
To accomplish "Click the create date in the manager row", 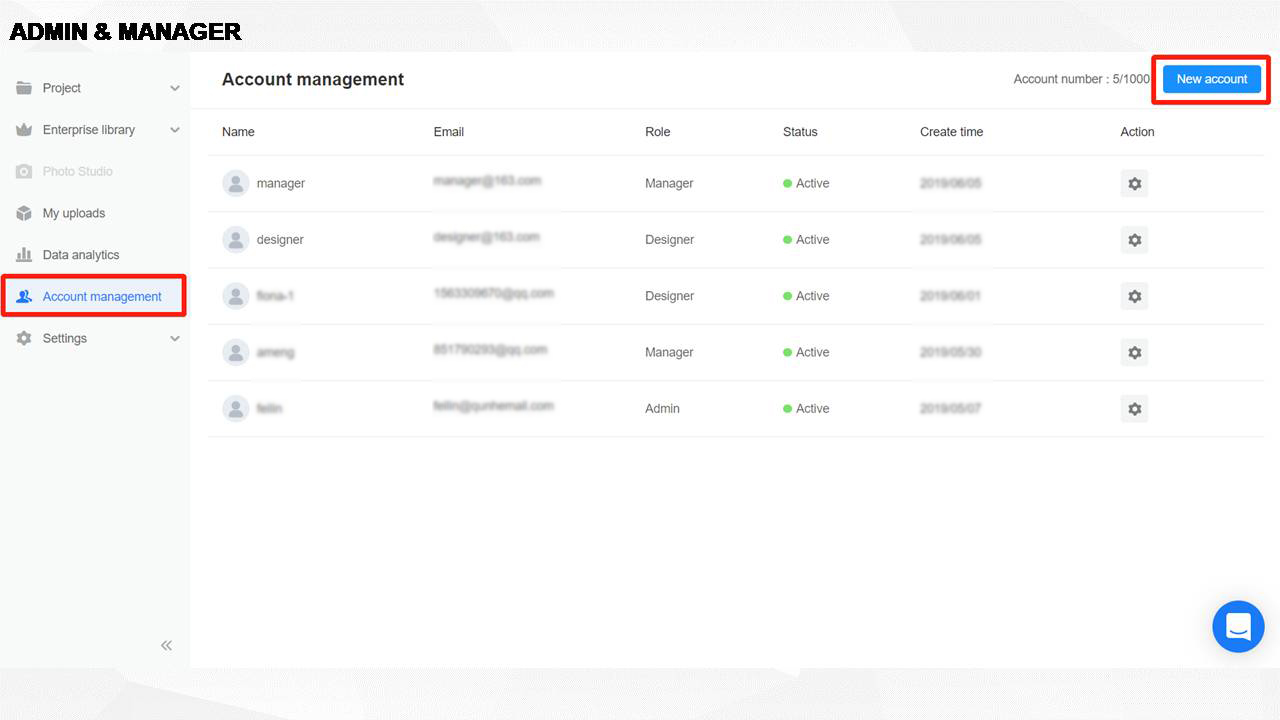I will [951, 184].
